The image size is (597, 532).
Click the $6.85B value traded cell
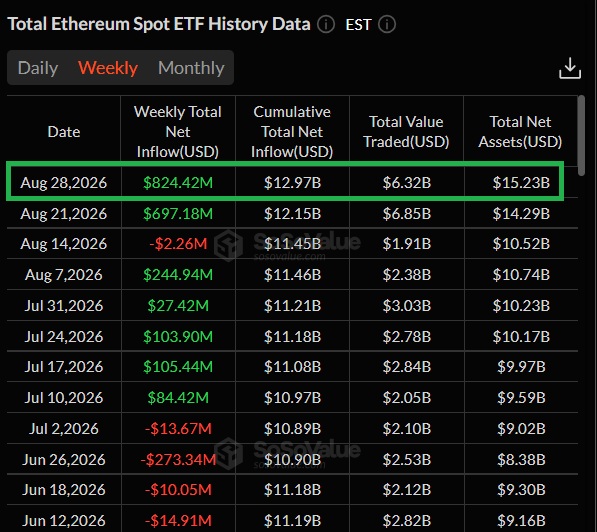(x=407, y=214)
